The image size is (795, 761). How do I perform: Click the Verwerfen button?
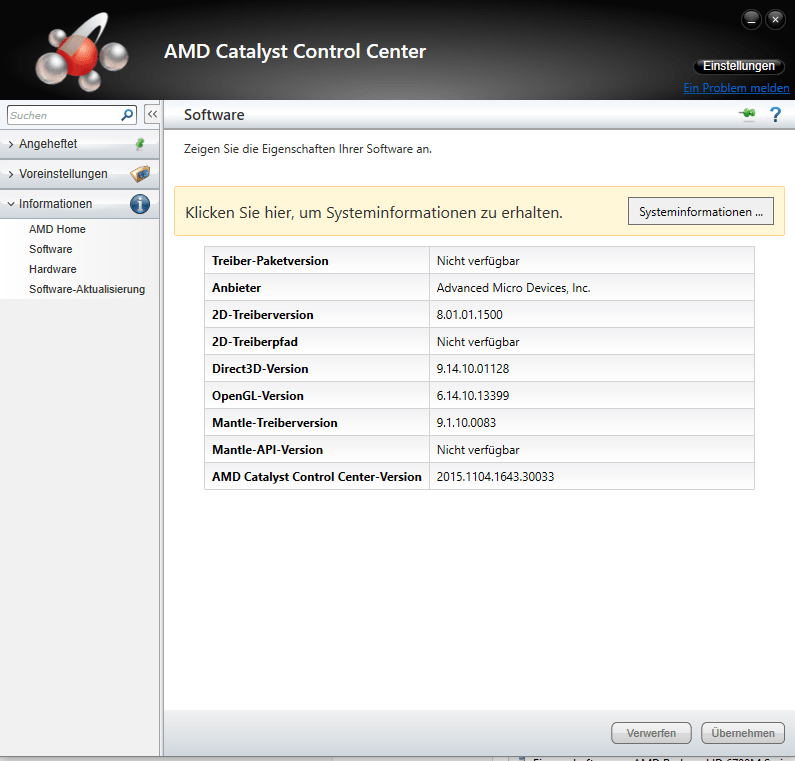[x=651, y=733]
